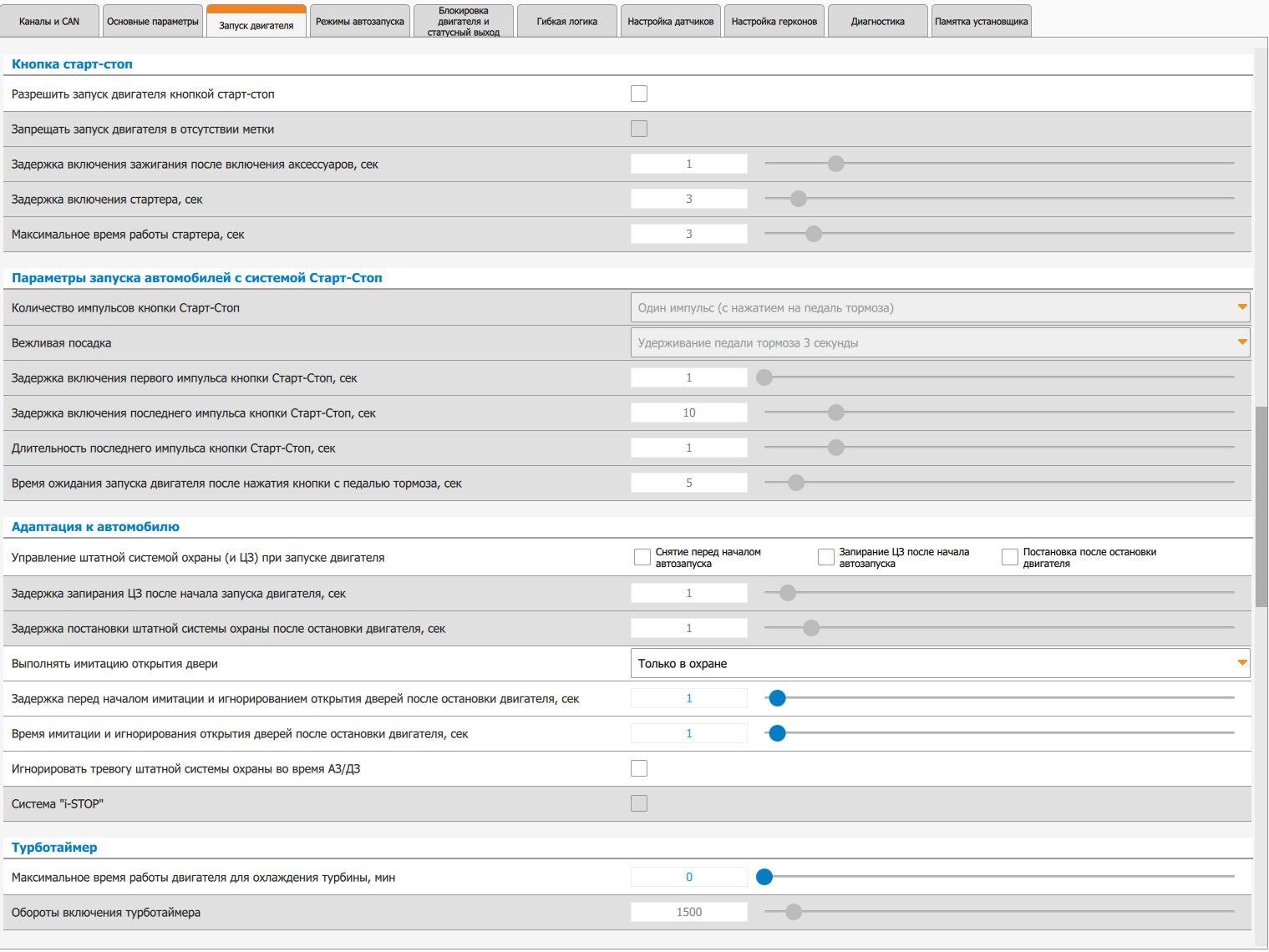This screenshot has height=952, width=1269.
Task: Open the Памятка установщика tab
Action: [x=982, y=21]
